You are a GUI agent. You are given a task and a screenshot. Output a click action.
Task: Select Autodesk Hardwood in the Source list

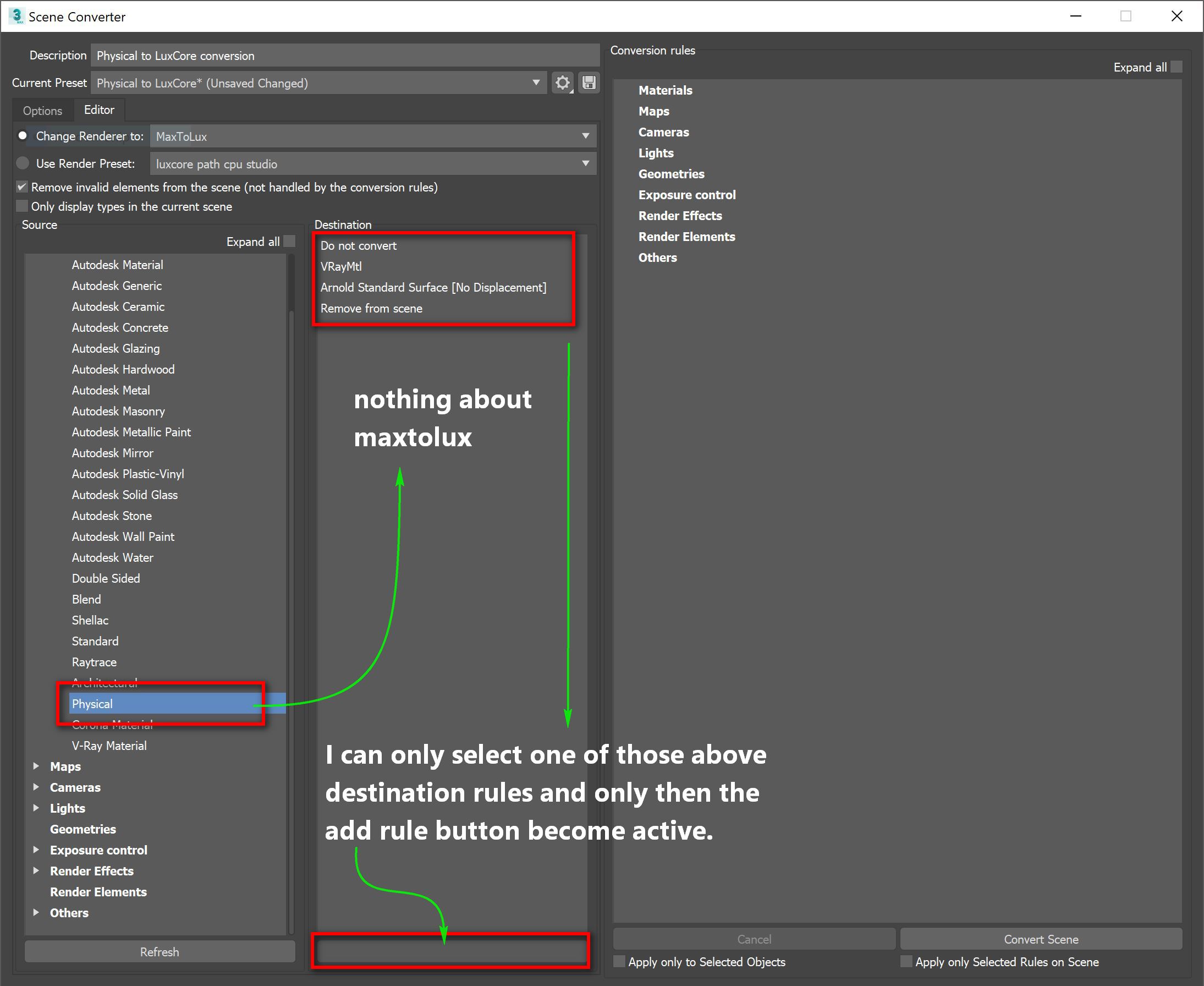(123, 369)
